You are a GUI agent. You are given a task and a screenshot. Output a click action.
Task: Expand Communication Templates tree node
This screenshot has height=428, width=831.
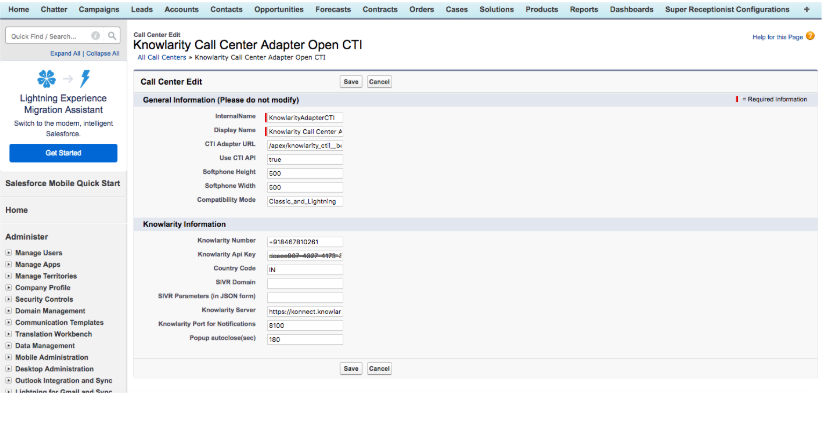(8, 323)
